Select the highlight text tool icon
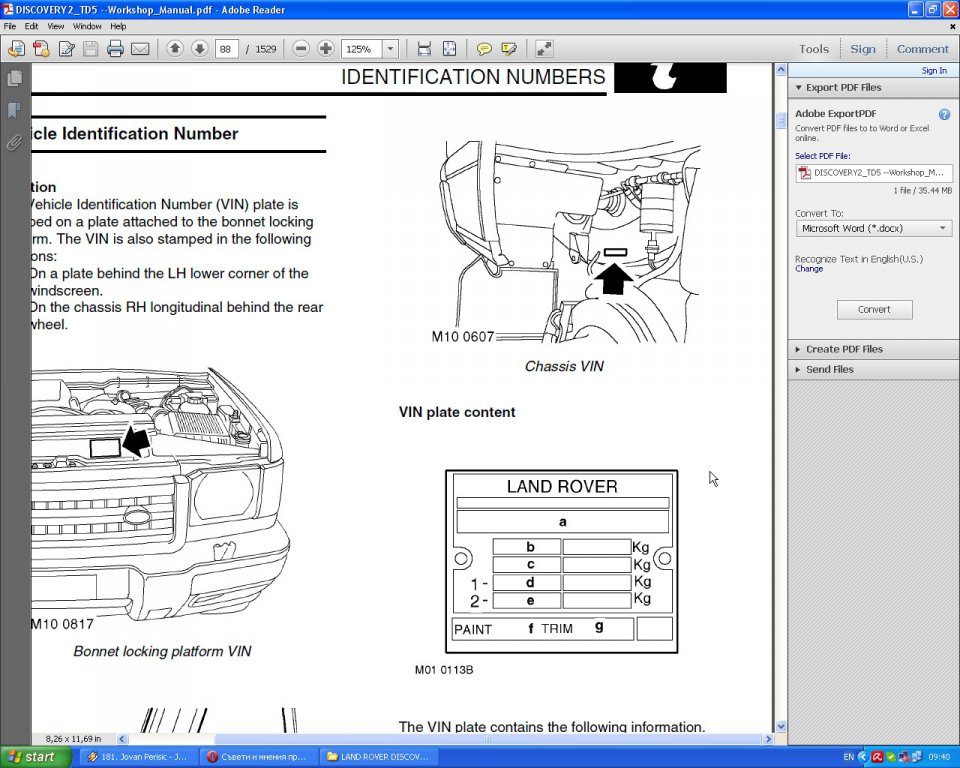The image size is (960, 768). 509,48
